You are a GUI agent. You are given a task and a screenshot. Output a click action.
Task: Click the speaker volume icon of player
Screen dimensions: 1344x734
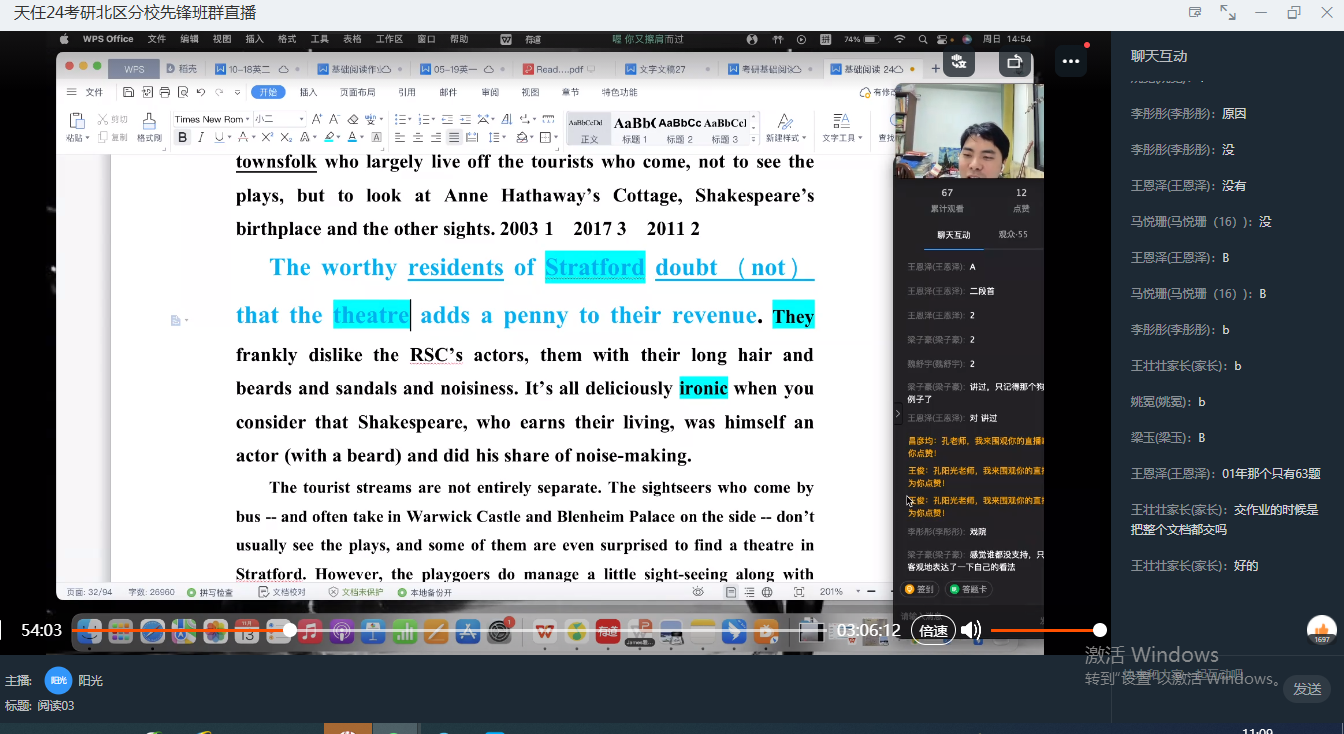coord(971,630)
